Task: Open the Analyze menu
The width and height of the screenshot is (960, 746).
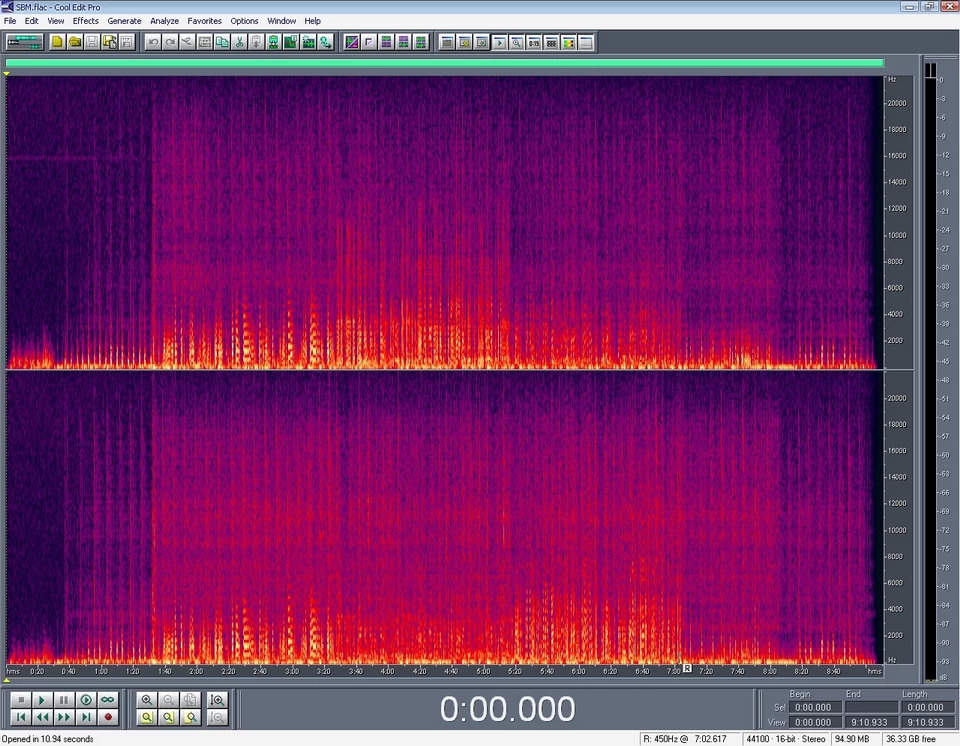Action: pos(164,20)
